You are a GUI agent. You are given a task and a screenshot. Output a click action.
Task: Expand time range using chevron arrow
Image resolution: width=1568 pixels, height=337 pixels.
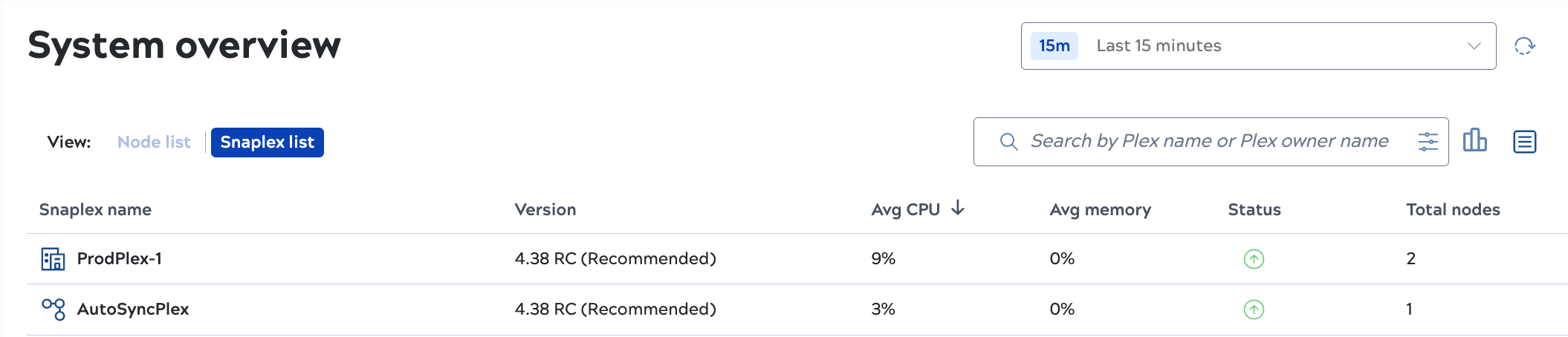coord(1474,46)
